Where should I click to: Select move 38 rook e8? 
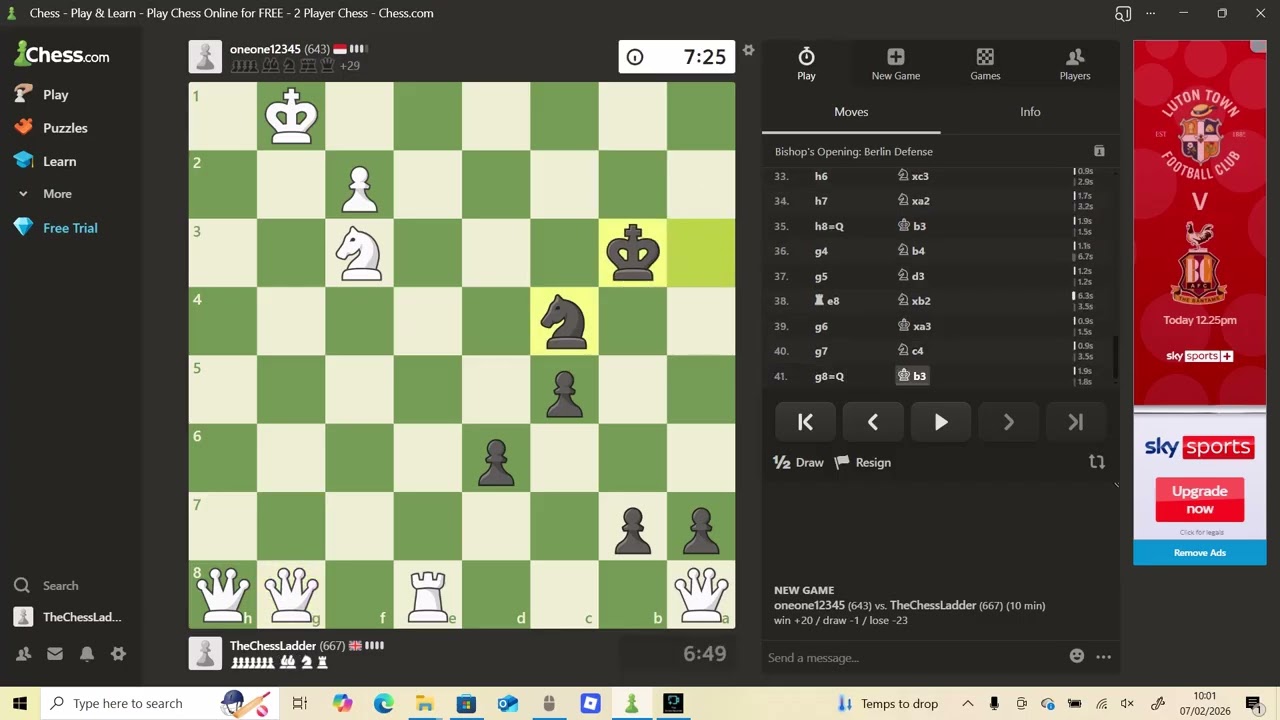[x=827, y=301]
